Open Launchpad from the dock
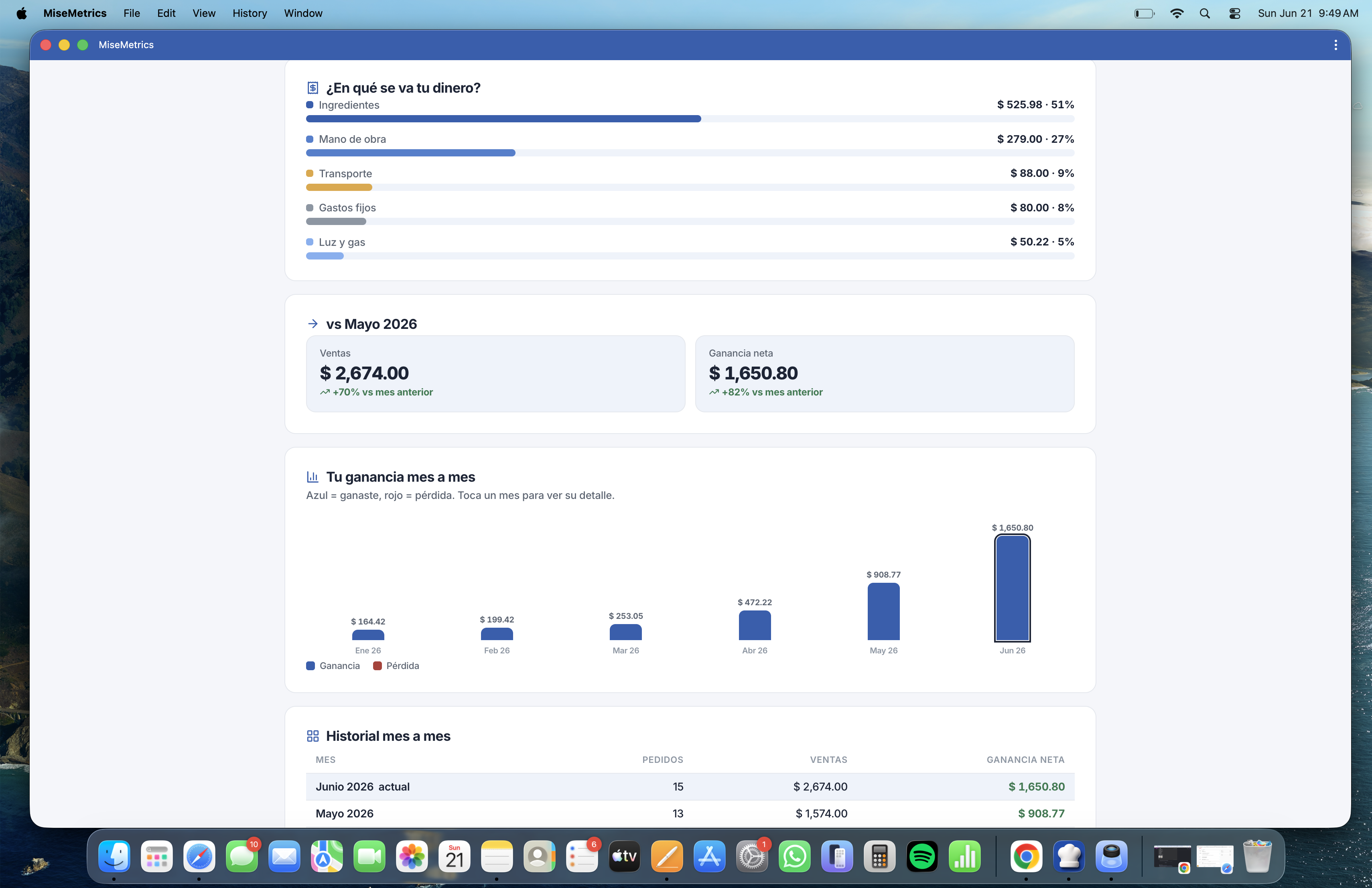1372x888 pixels. click(x=157, y=856)
